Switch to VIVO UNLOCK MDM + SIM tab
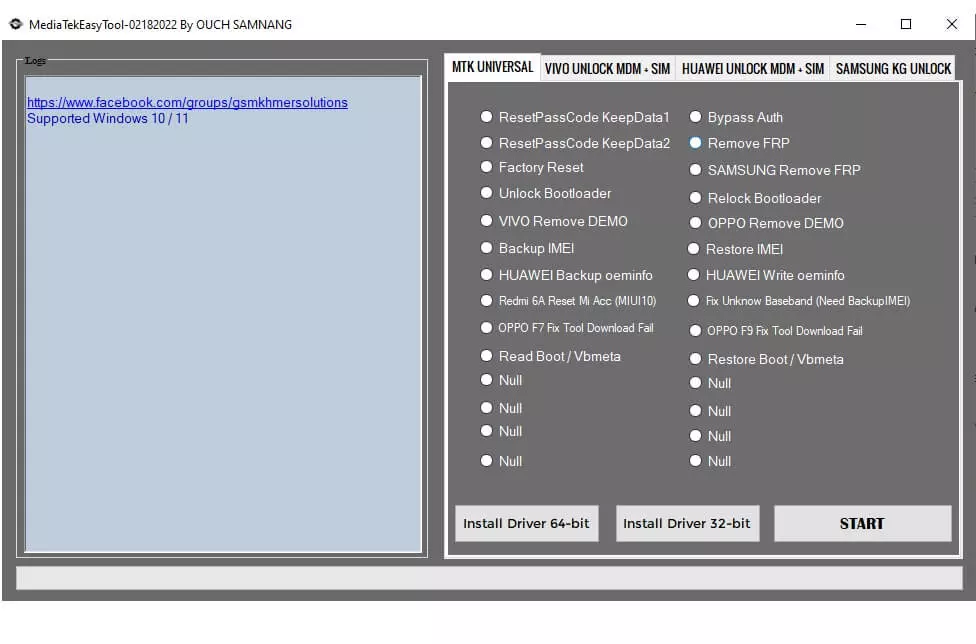The height and width of the screenshot is (644, 976). pos(607,69)
